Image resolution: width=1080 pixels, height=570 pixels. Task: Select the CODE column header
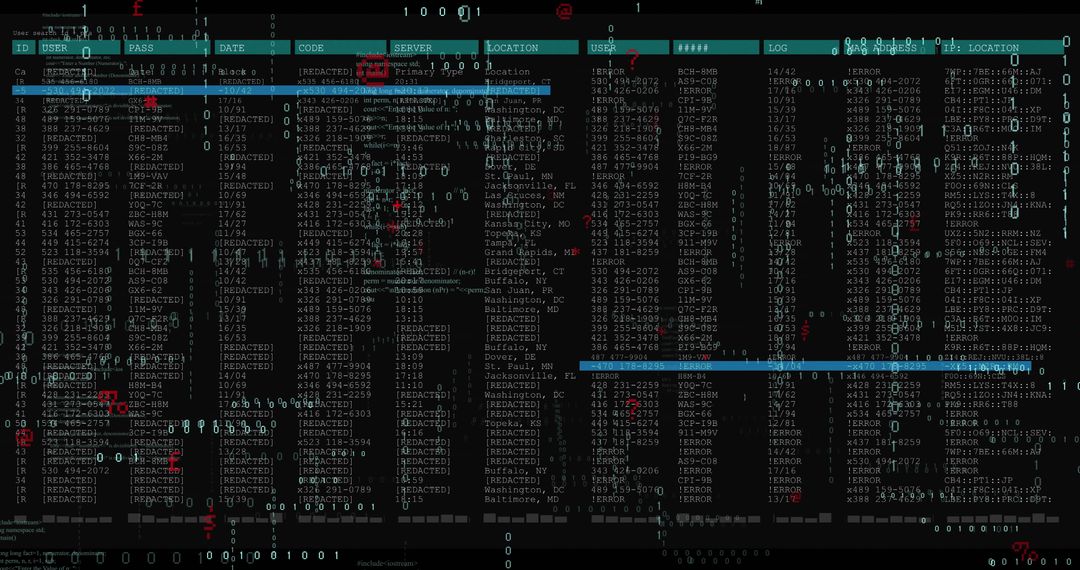(x=340, y=48)
